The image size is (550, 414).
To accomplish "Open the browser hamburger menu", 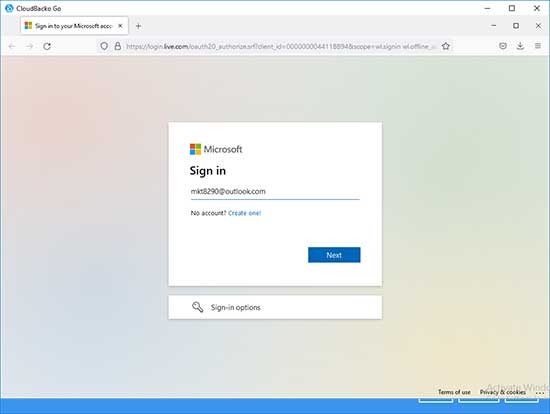I will pos(538,46).
